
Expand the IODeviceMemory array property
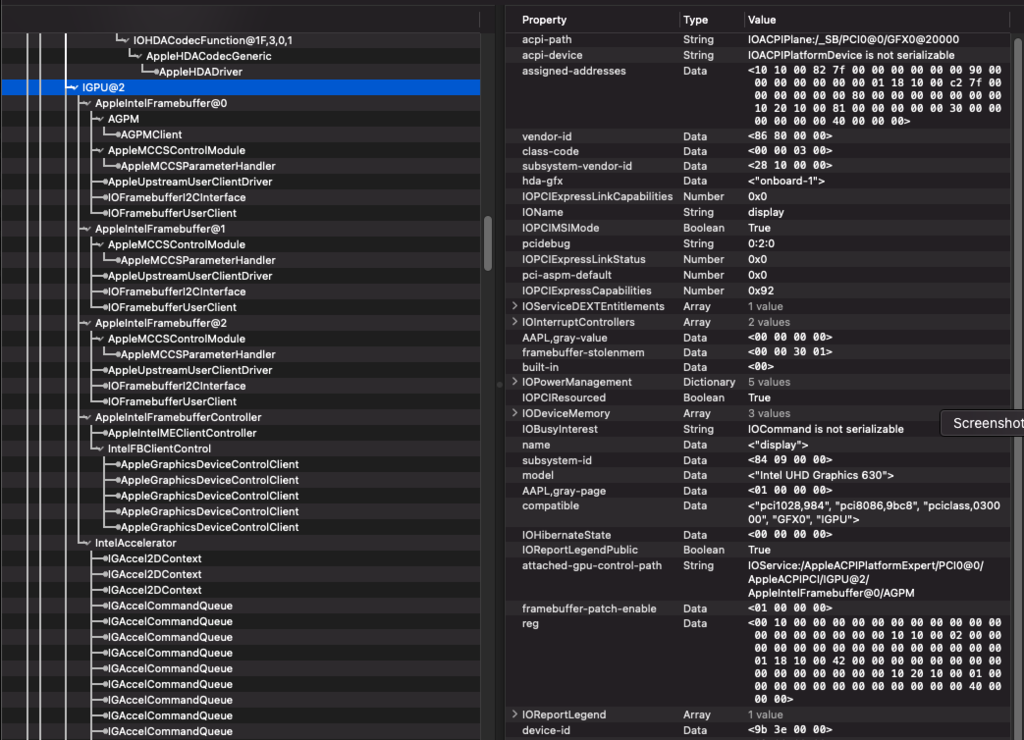pos(515,413)
